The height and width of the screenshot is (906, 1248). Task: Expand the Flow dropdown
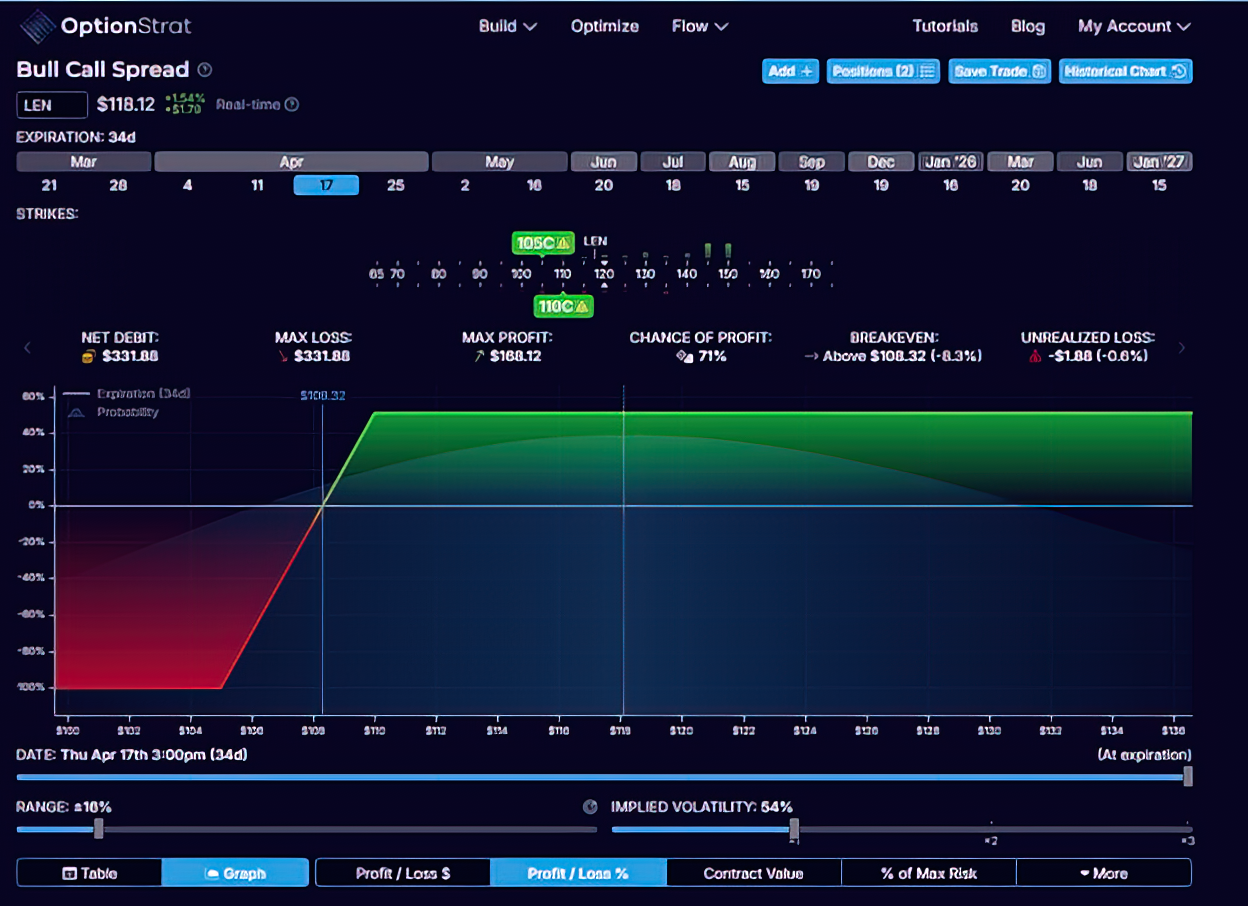tap(699, 26)
